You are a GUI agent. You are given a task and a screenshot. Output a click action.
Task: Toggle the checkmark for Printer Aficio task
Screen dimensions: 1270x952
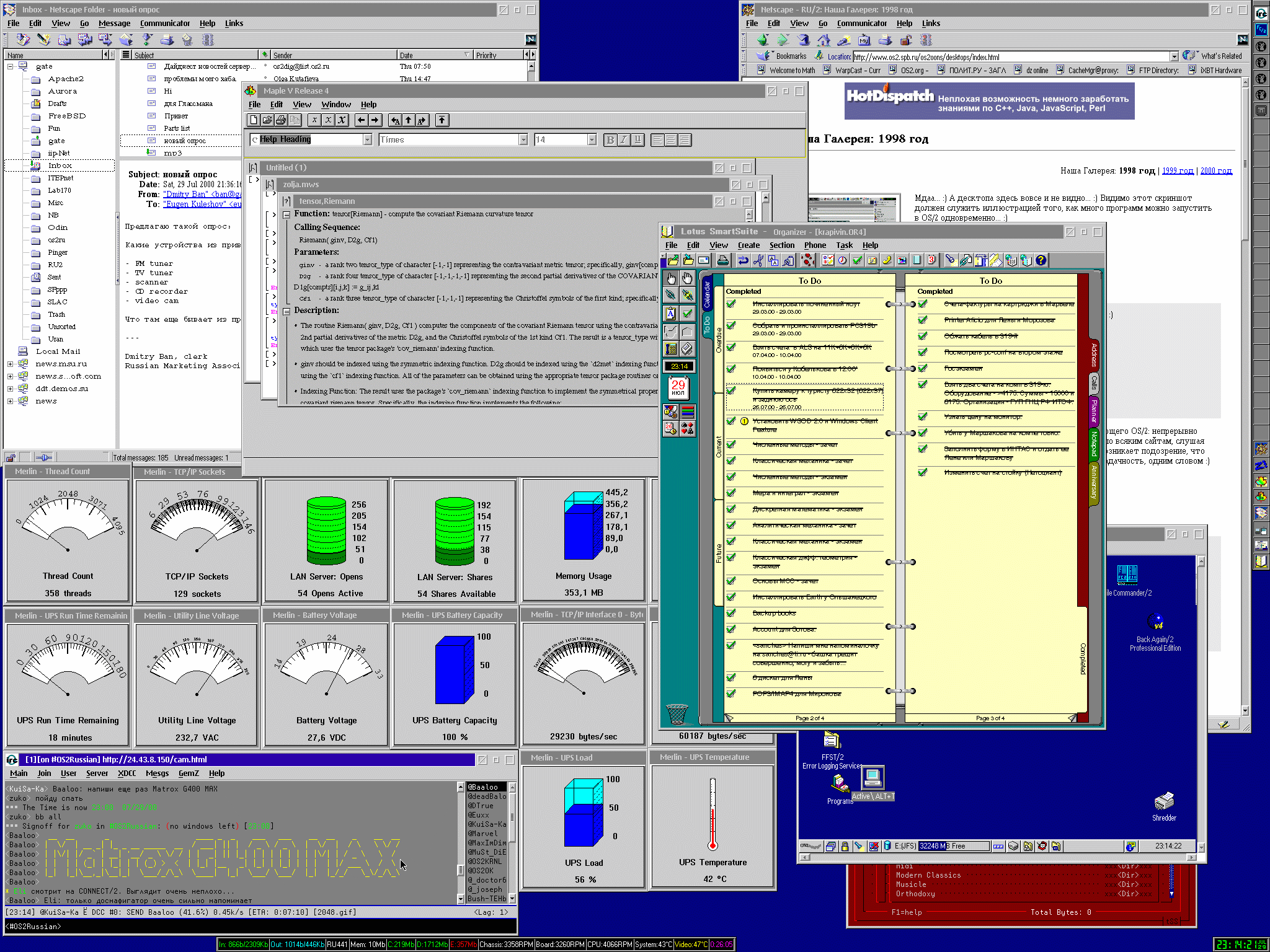tap(923, 320)
